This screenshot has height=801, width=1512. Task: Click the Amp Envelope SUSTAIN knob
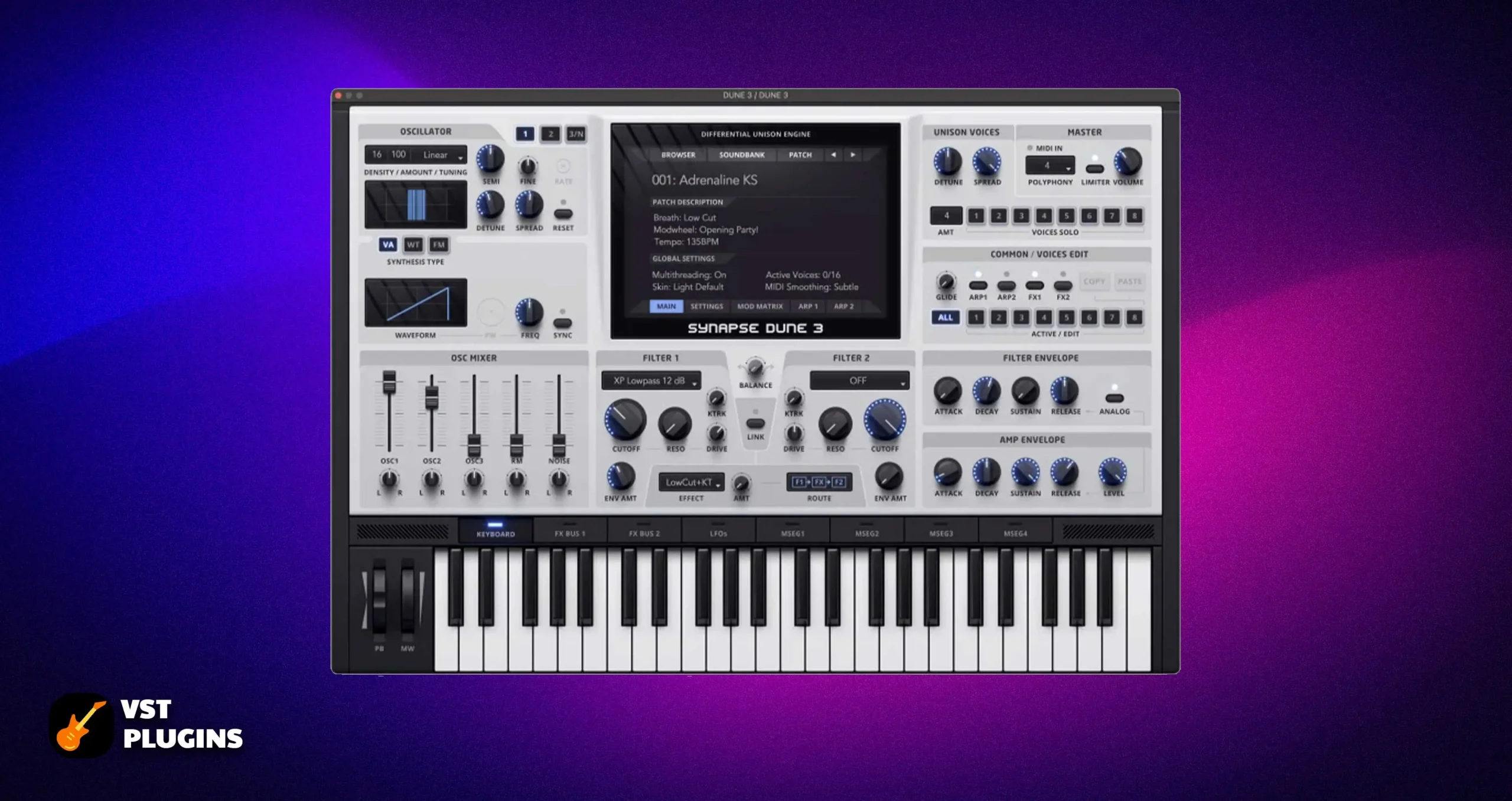[x=1025, y=472]
